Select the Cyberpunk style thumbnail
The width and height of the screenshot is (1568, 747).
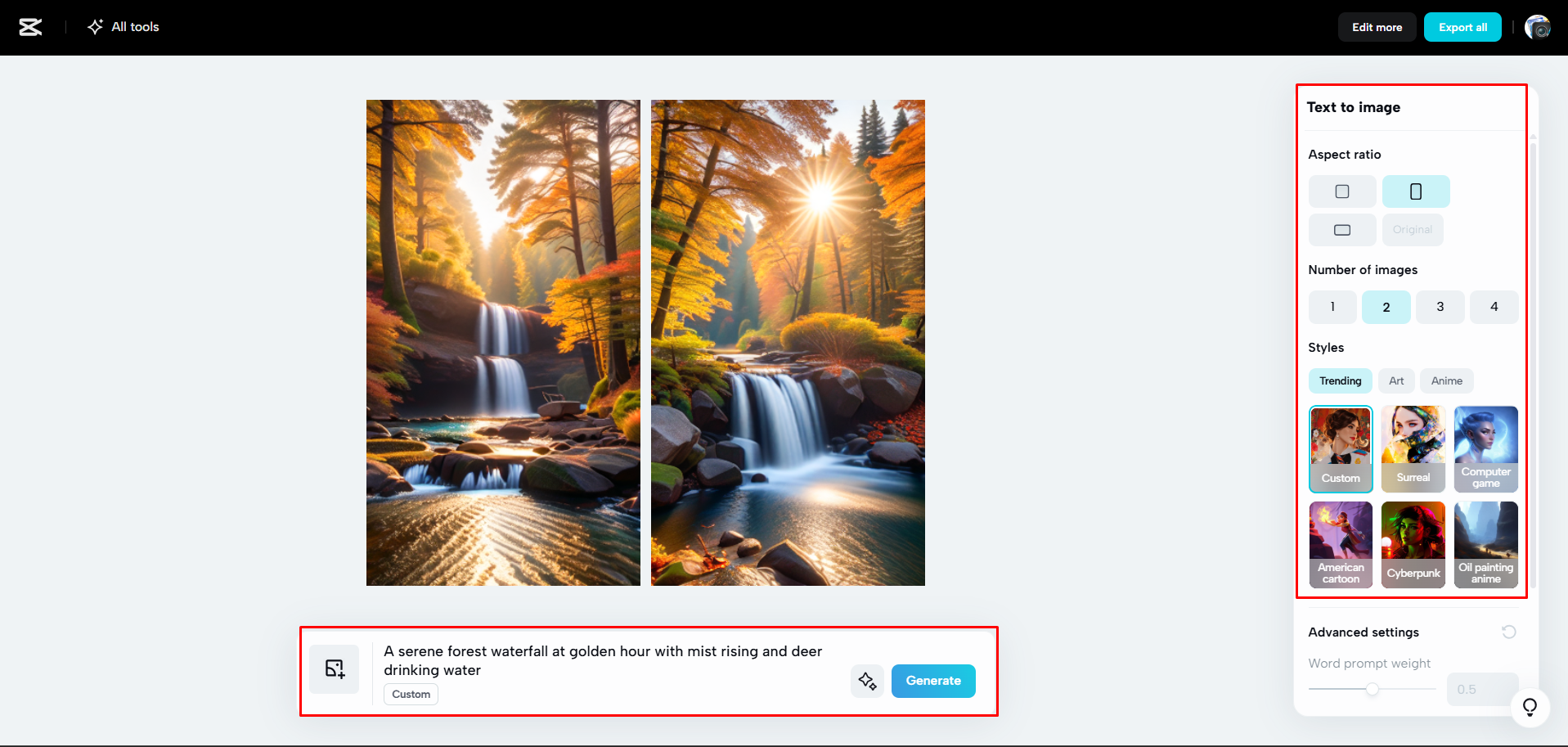point(1413,544)
